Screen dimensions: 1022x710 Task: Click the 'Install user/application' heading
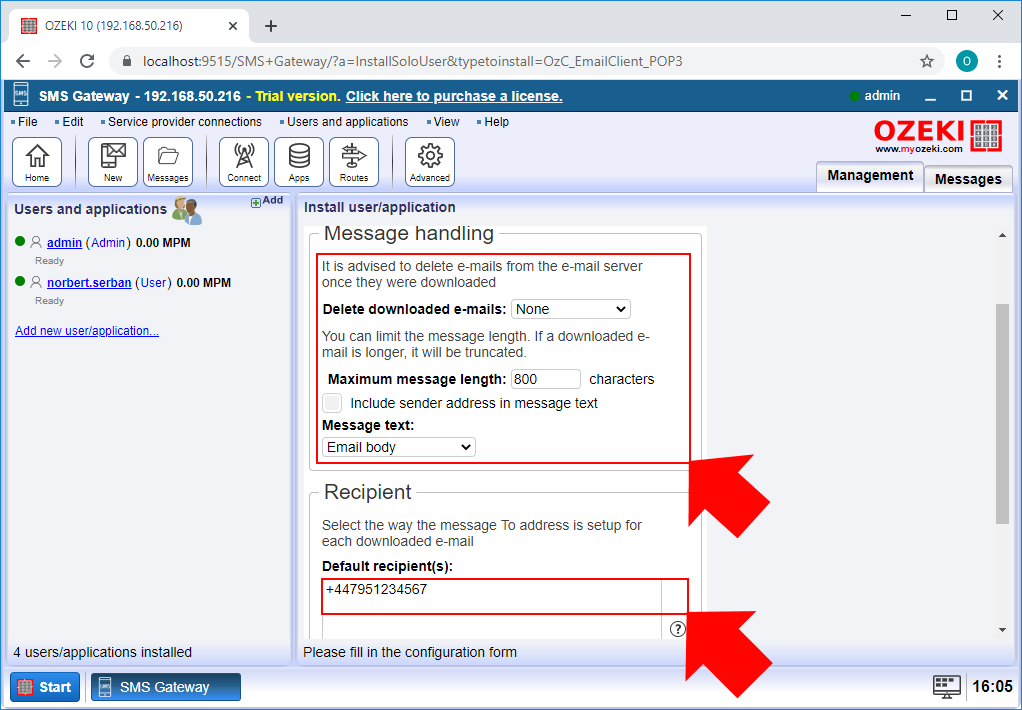(380, 207)
